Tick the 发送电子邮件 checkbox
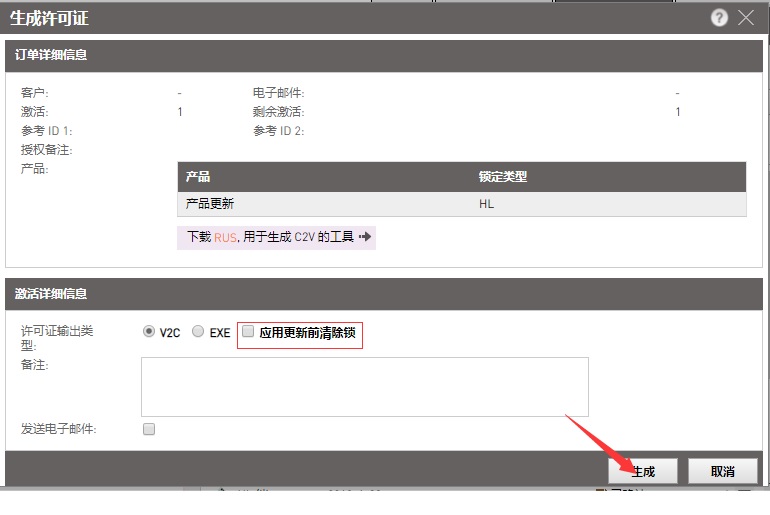The image size is (770, 515). [149, 429]
